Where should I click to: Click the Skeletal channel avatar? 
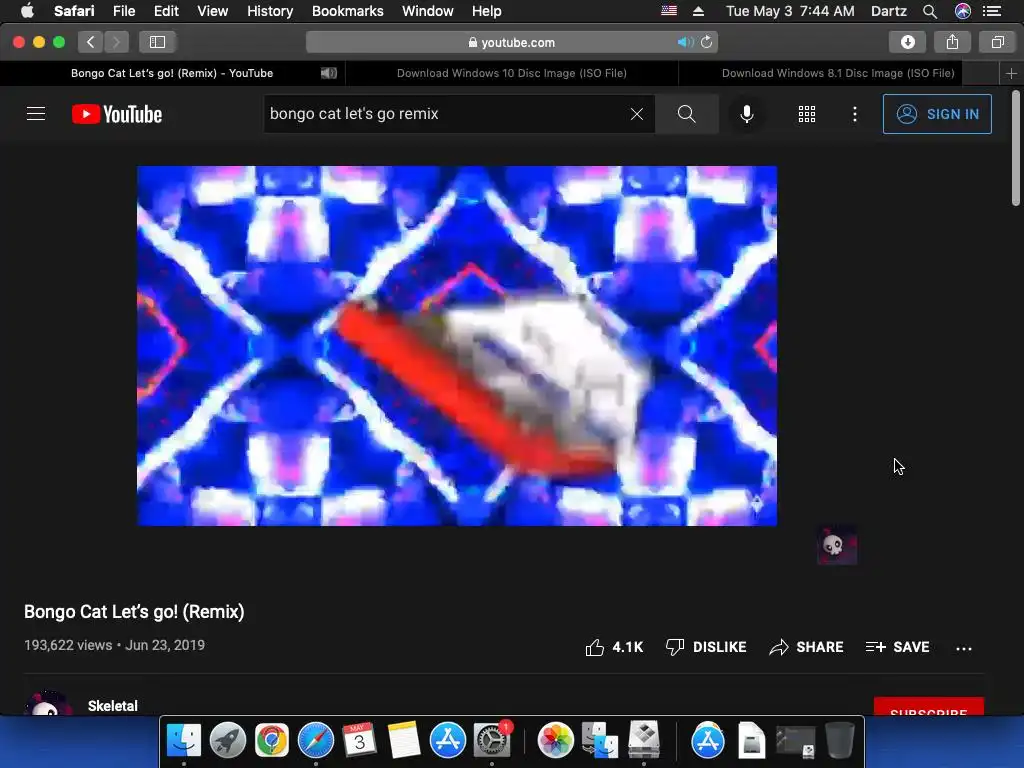tap(48, 703)
